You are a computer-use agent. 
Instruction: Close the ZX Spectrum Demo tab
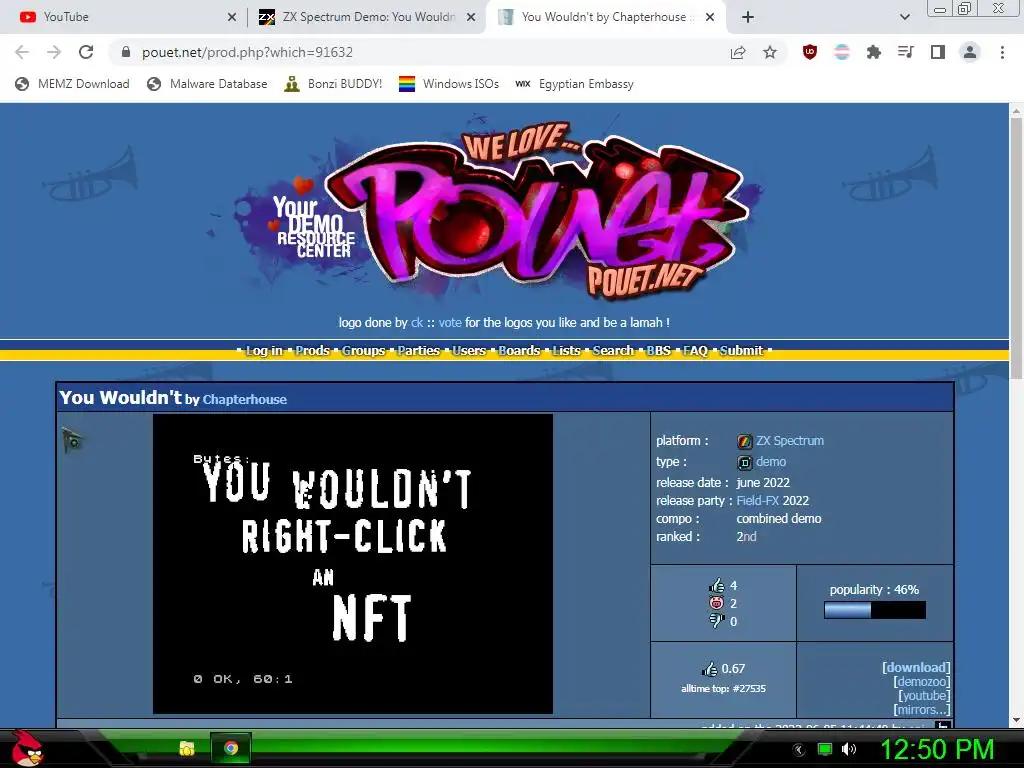[471, 17]
